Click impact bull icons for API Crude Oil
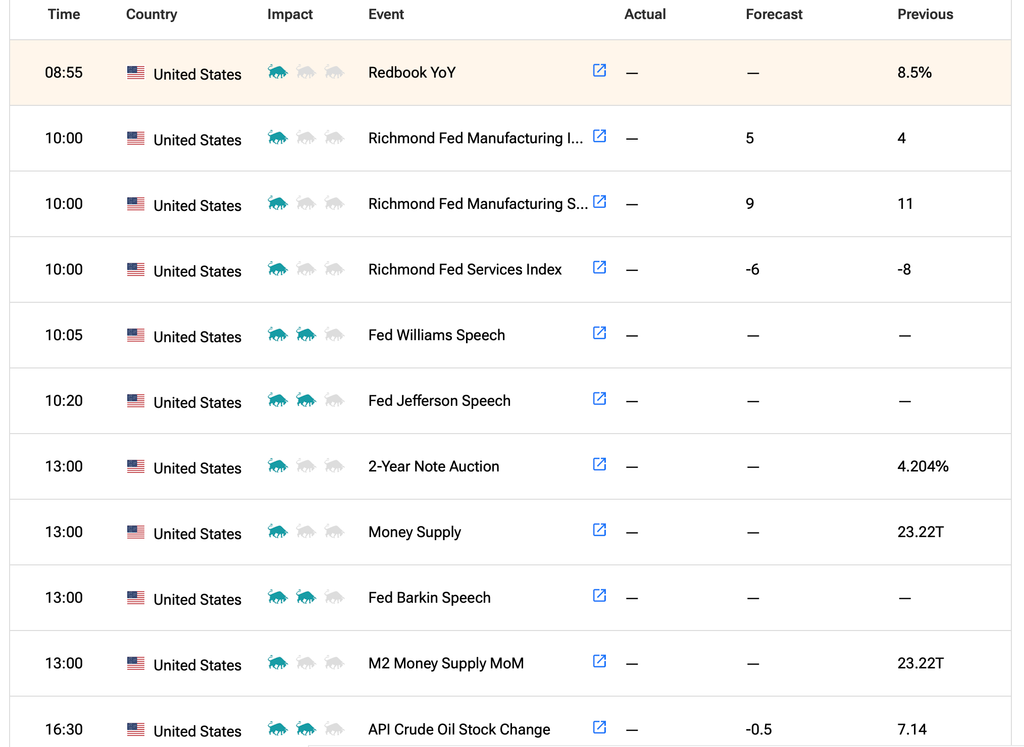Viewport: 1024px width, 747px height. coord(306,729)
